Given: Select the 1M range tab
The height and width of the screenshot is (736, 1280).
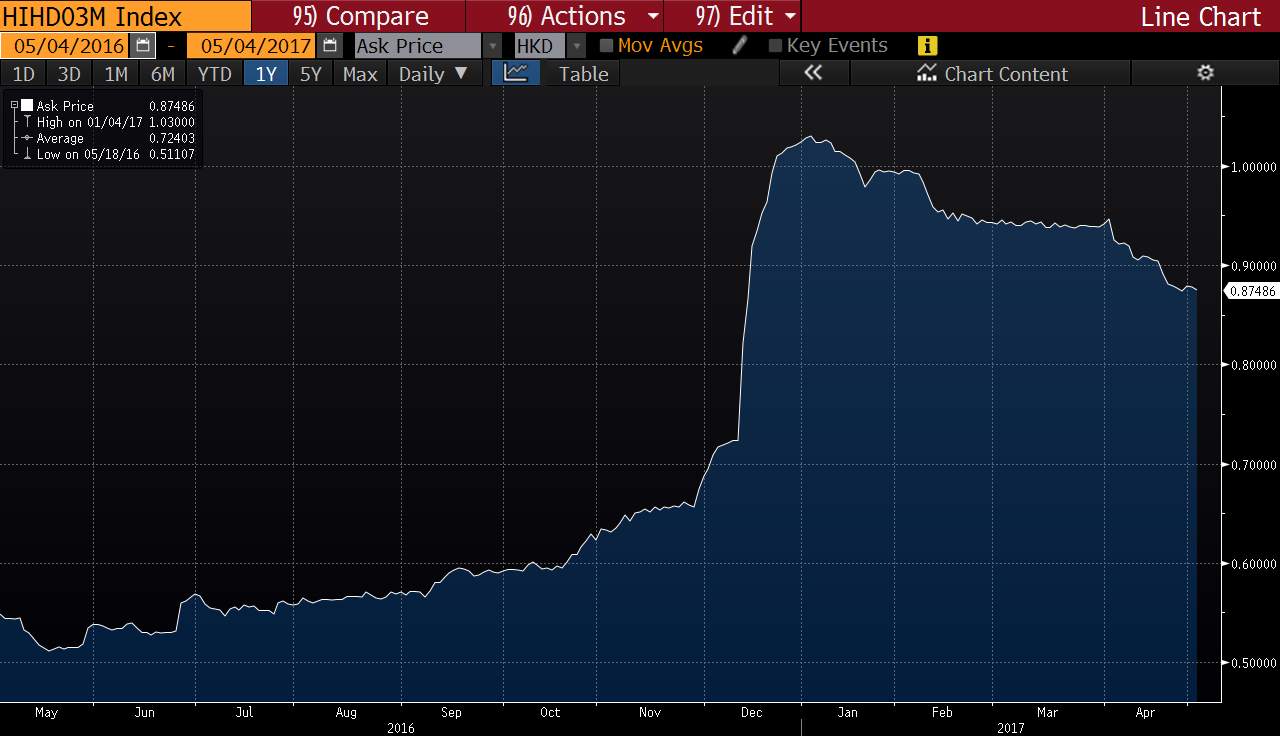Looking at the screenshot, I should (116, 74).
